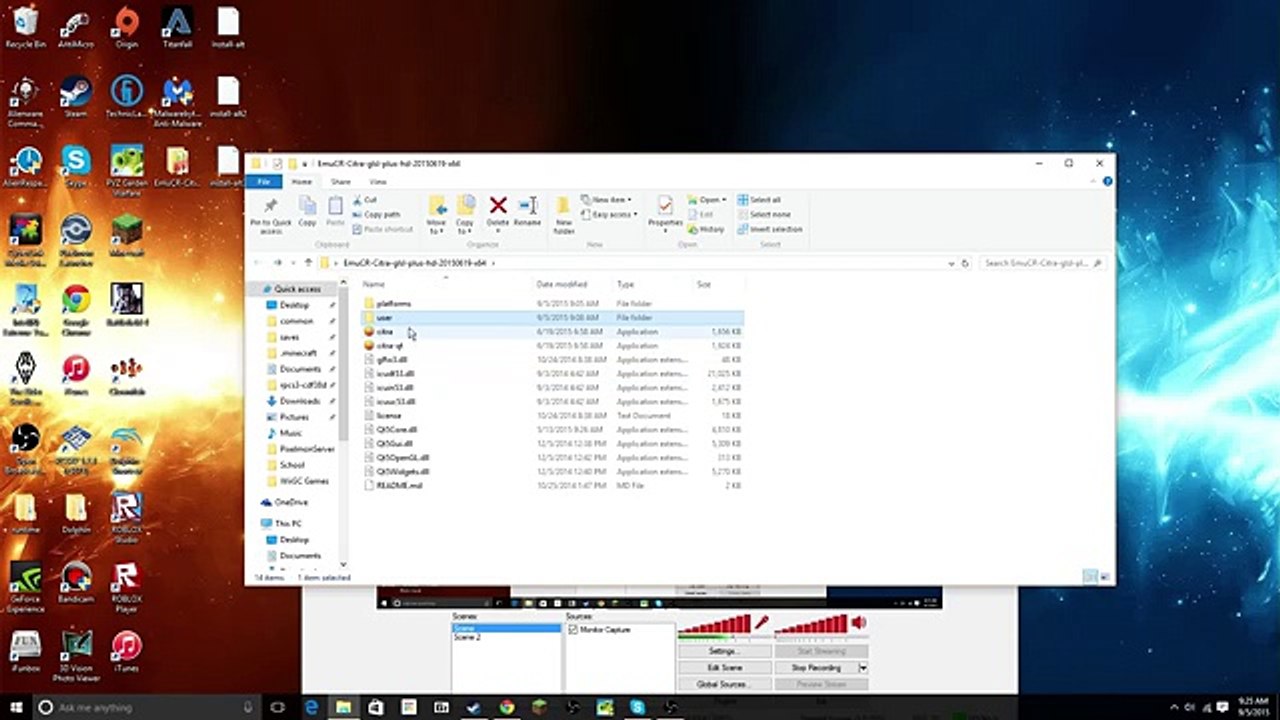Expand the Stop Recording dropdown arrow
Screen dimensions: 1280x720
tap(863, 667)
